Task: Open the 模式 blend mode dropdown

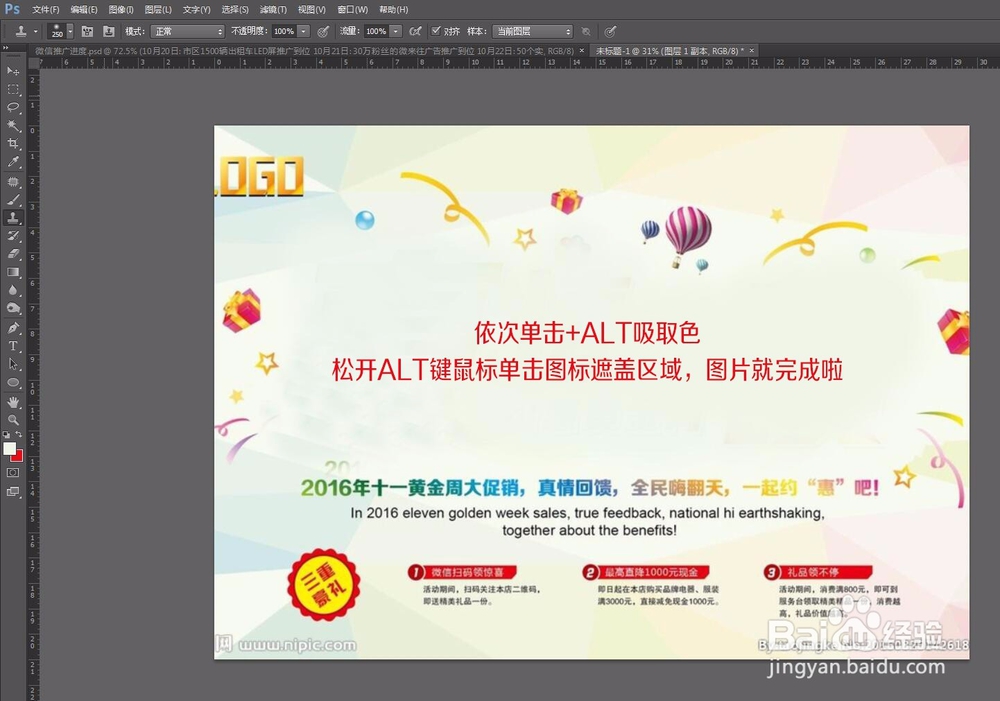Action: pyautogui.click(x=188, y=31)
